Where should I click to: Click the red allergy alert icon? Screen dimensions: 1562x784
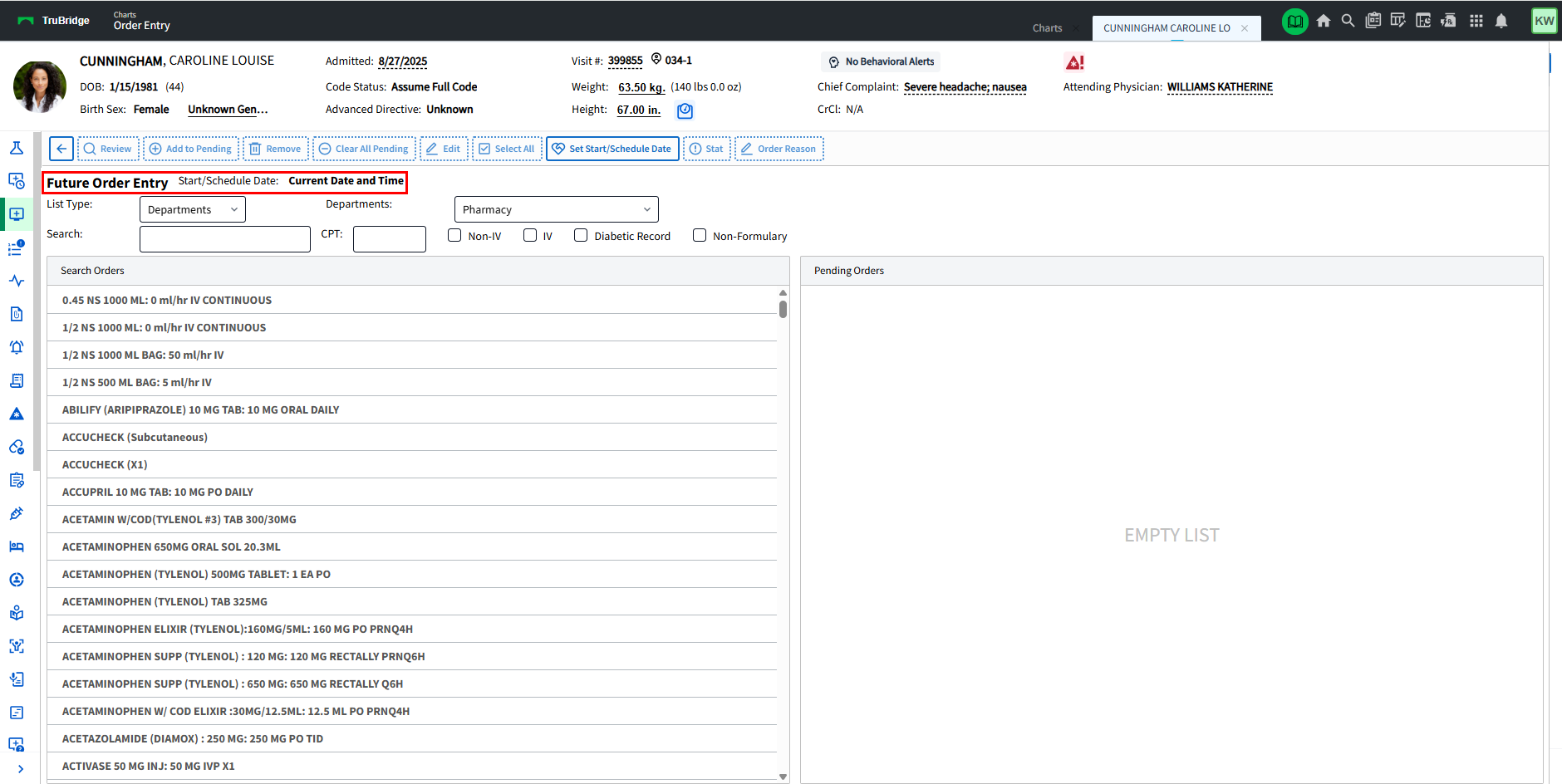[1074, 62]
